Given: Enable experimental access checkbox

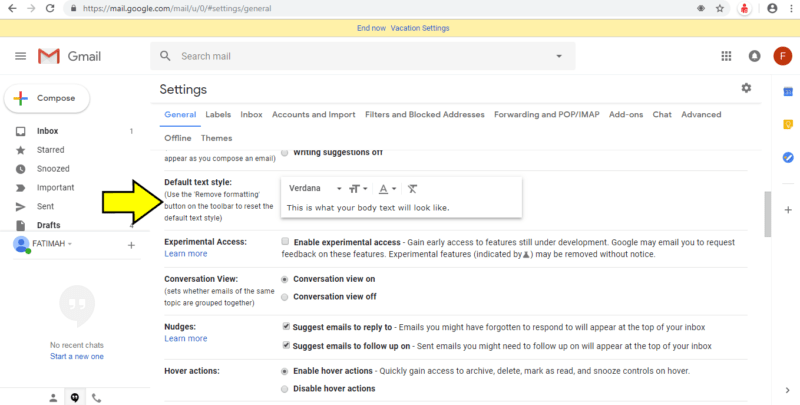Looking at the screenshot, I should point(285,241).
